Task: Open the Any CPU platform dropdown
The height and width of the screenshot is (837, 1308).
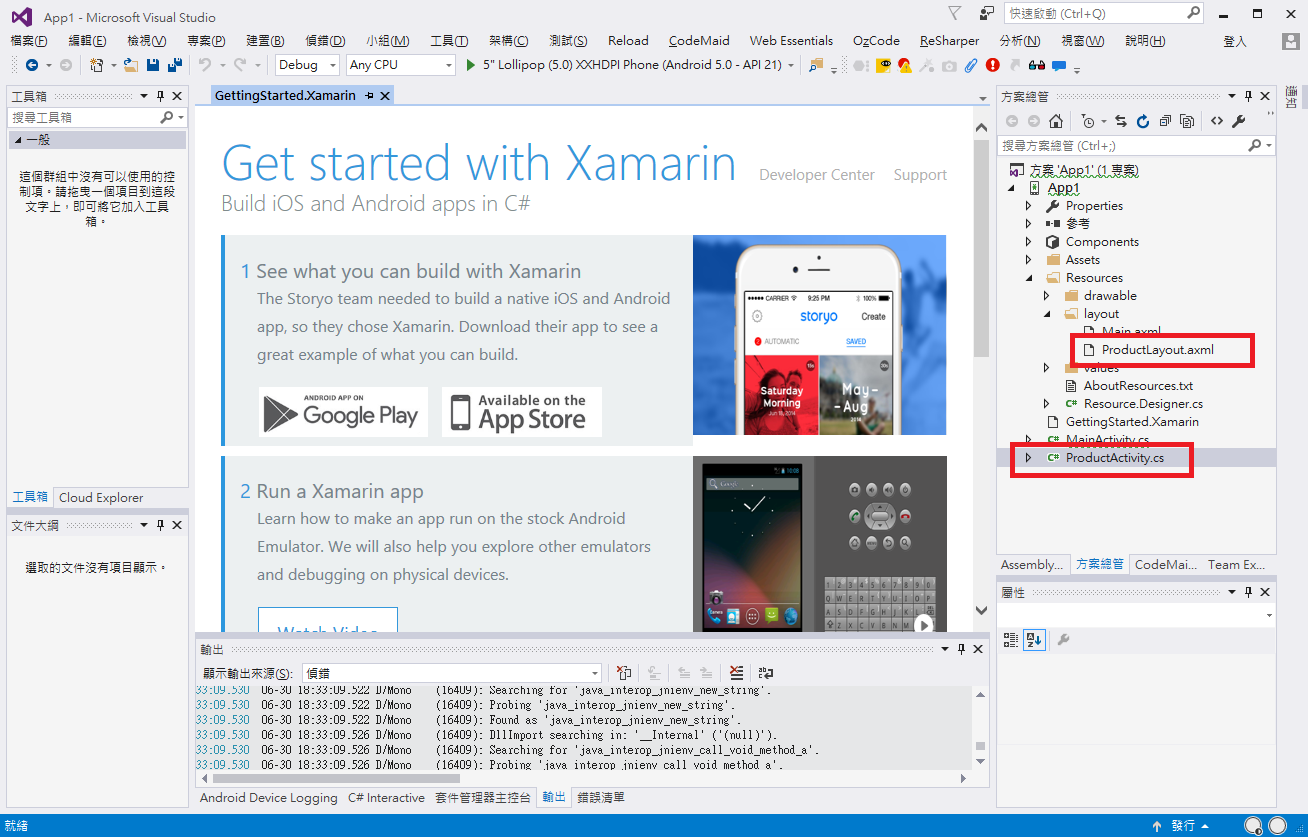Action: (401, 65)
